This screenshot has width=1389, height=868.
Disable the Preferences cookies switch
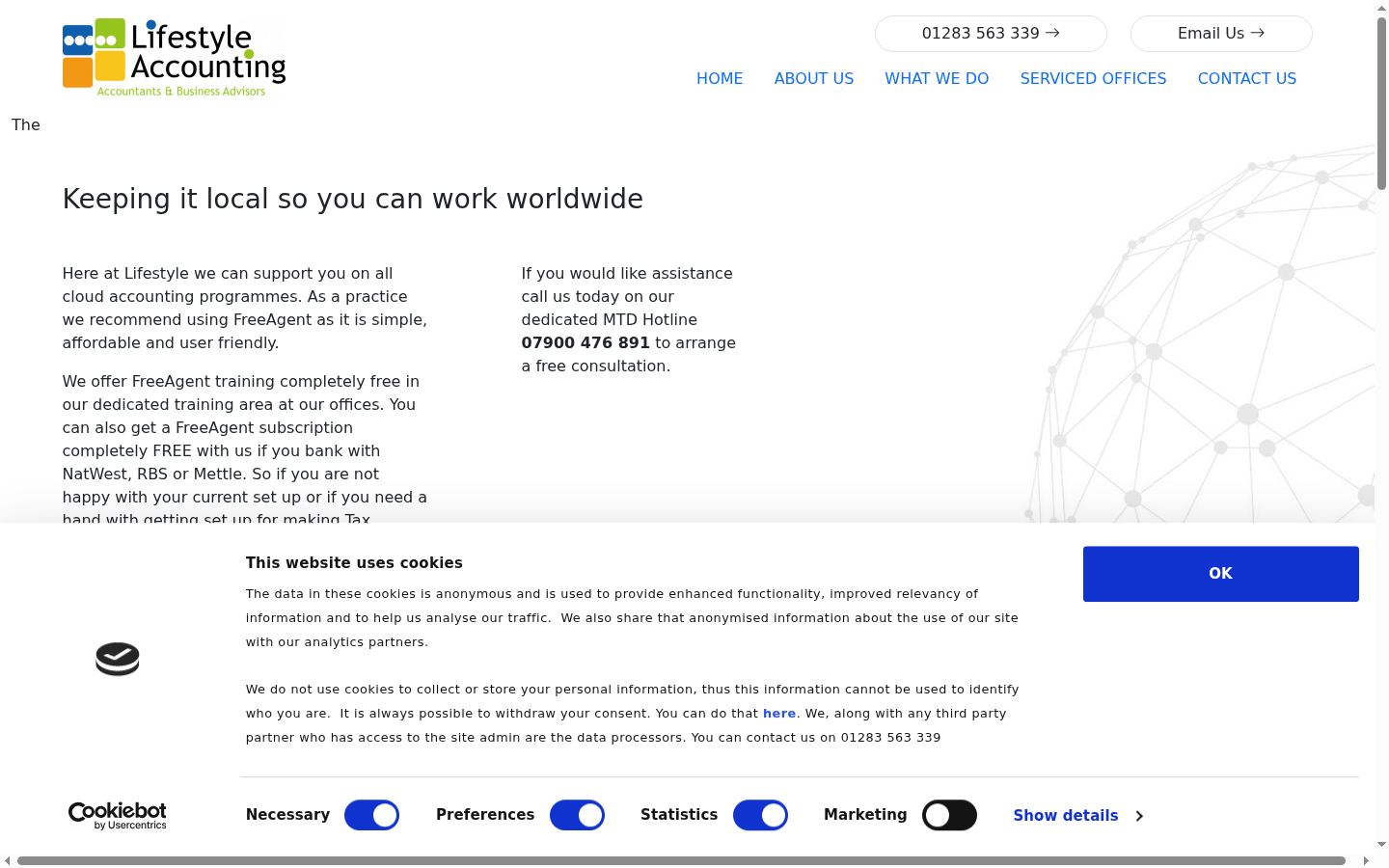coord(577,815)
